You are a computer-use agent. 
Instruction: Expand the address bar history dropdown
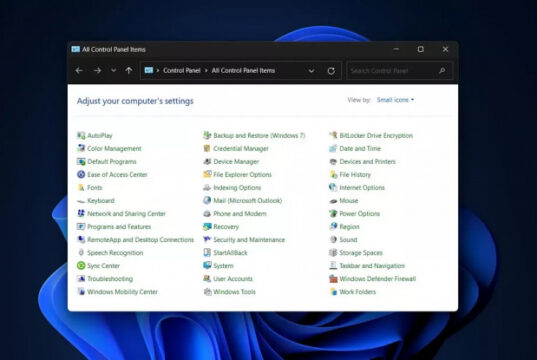coord(311,71)
